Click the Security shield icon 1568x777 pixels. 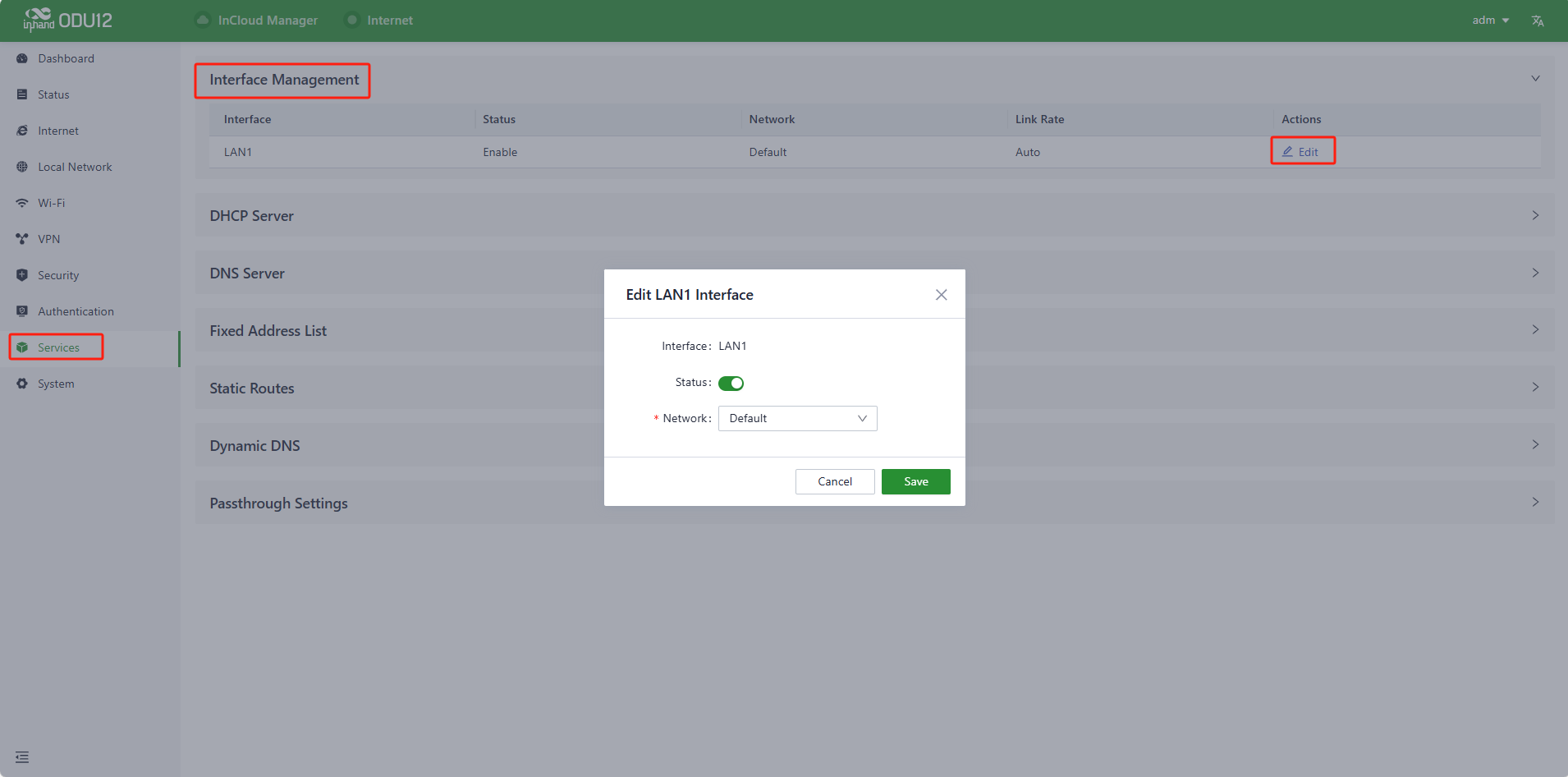tap(22, 275)
